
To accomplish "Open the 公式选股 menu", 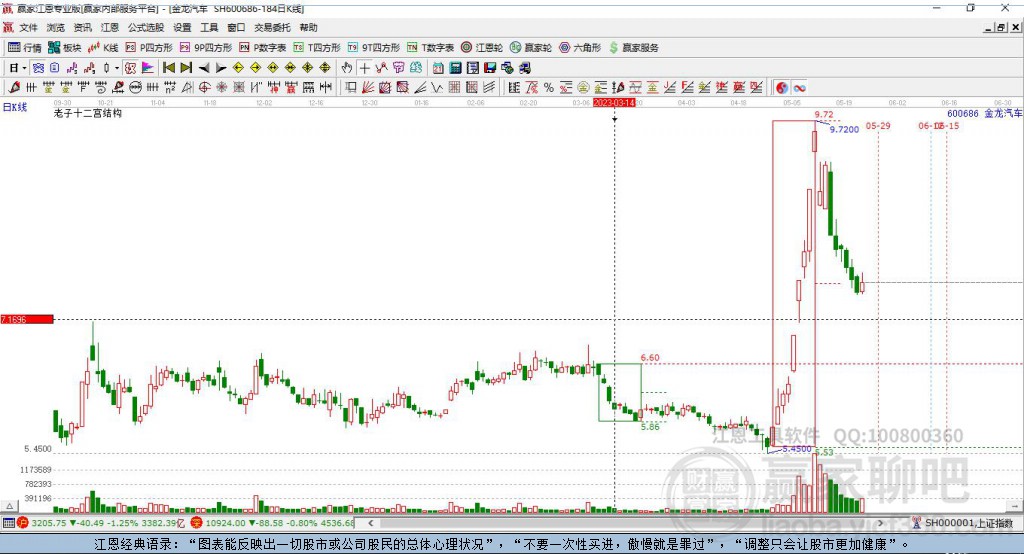I will point(146,27).
